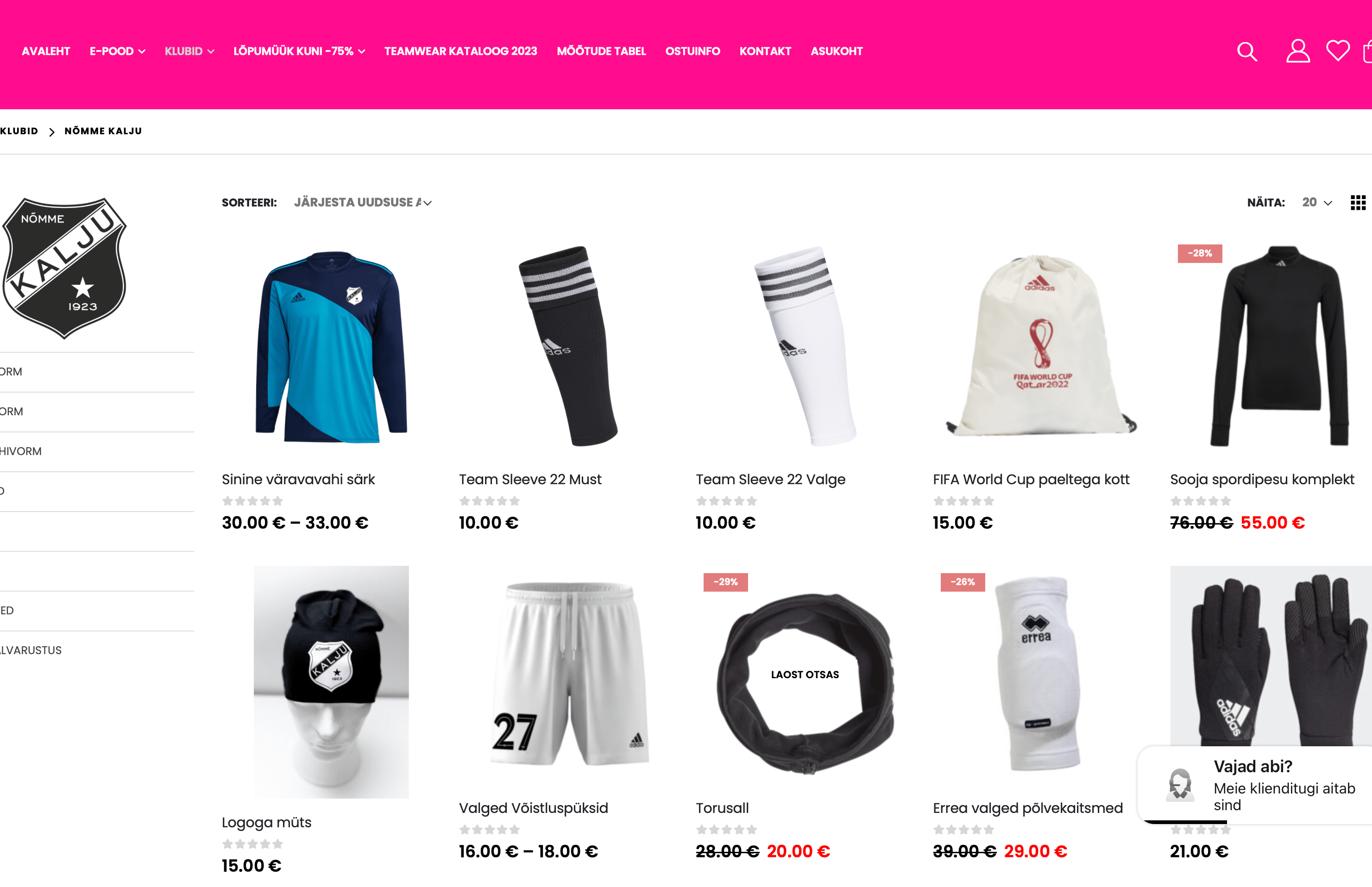
Task: Open the LÕPUMÜÜK KUNI -75% menu
Action: (x=299, y=51)
